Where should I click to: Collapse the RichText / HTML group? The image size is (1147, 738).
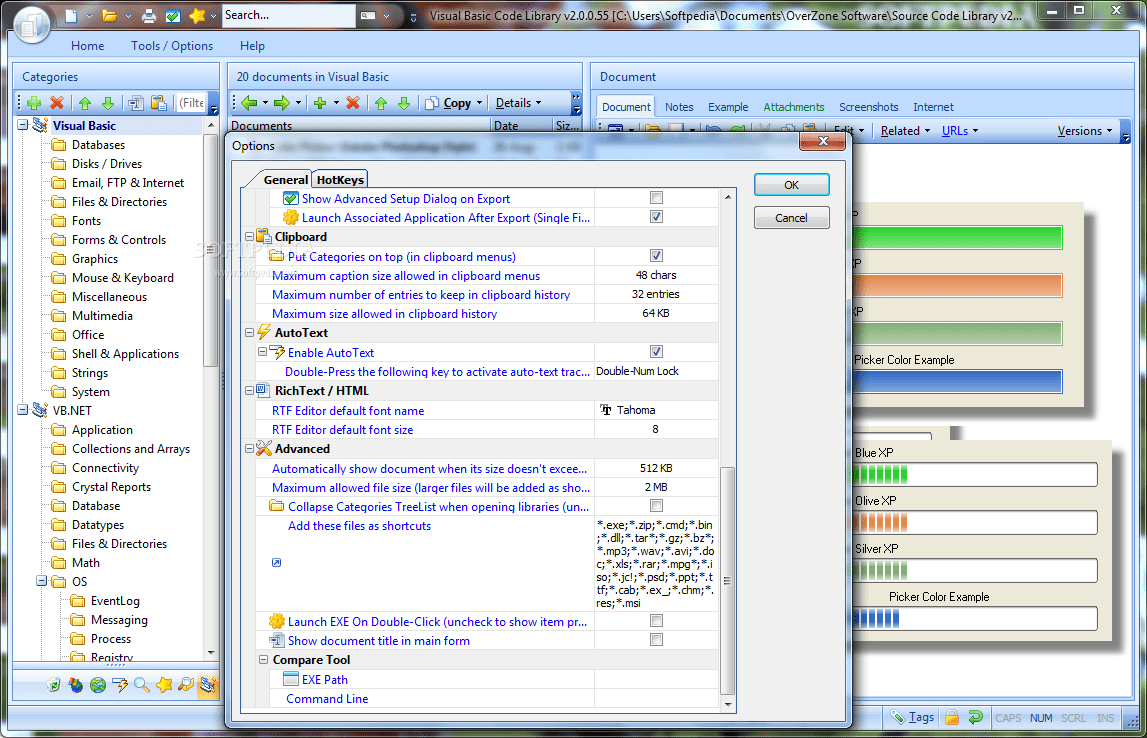pos(249,391)
